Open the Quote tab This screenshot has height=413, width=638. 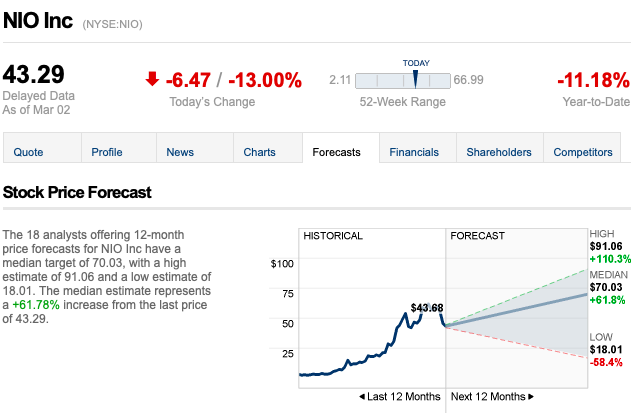(42, 148)
